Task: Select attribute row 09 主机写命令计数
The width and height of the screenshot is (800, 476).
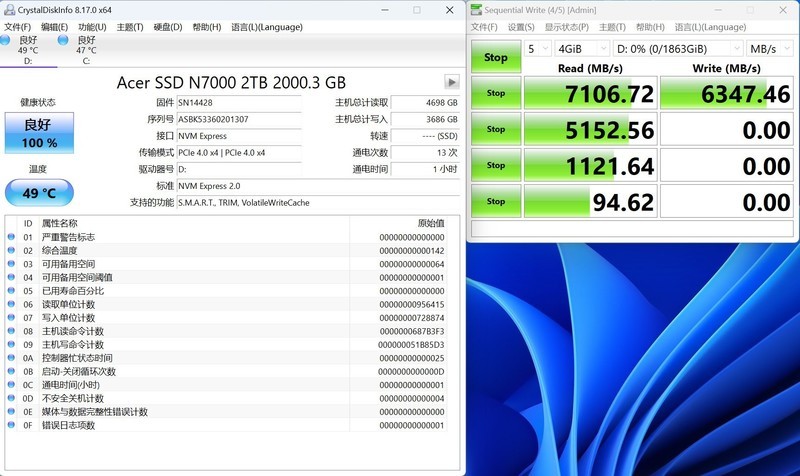Action: pos(226,344)
